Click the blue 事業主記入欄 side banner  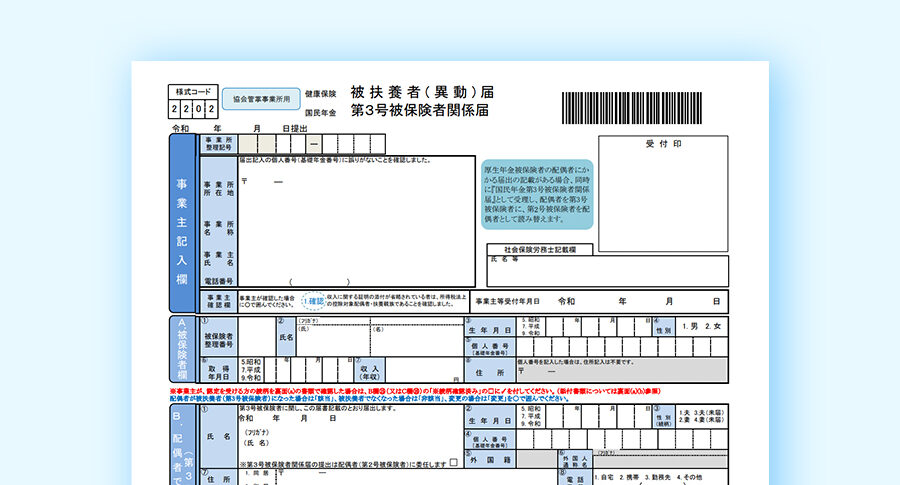[x=182, y=222]
